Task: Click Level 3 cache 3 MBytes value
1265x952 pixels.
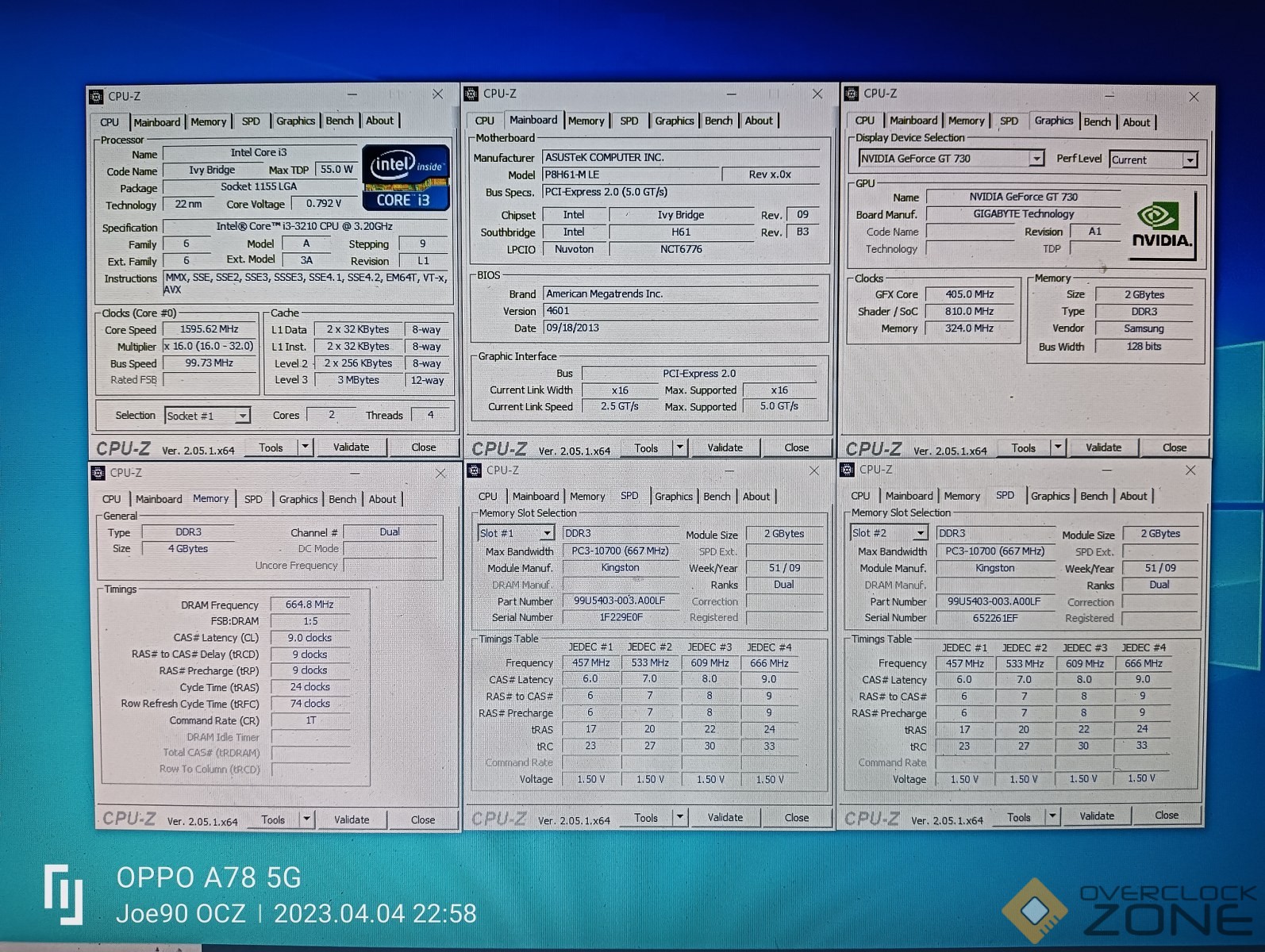Action: 359,380
